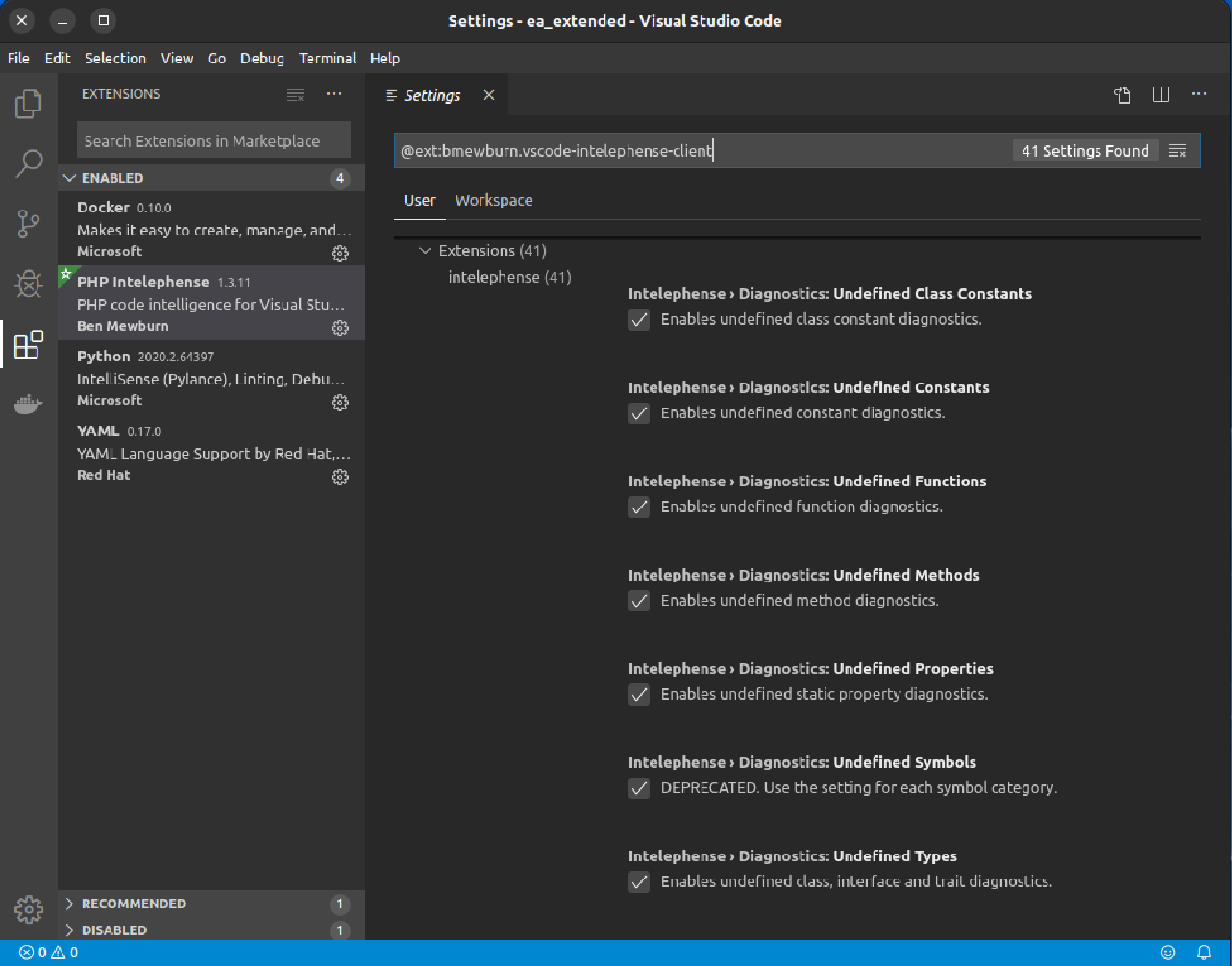Select the Python extension entry

click(211, 378)
